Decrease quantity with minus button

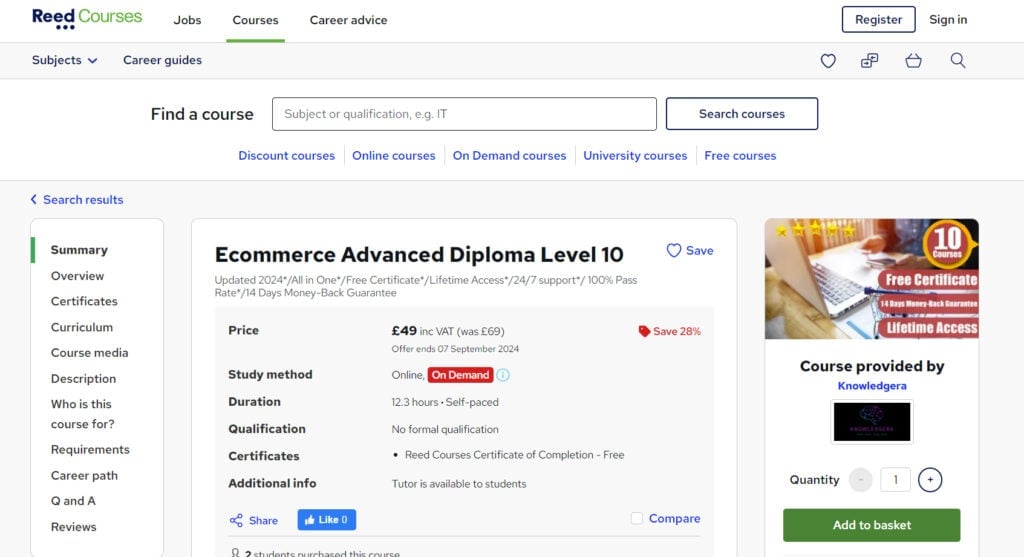click(861, 480)
